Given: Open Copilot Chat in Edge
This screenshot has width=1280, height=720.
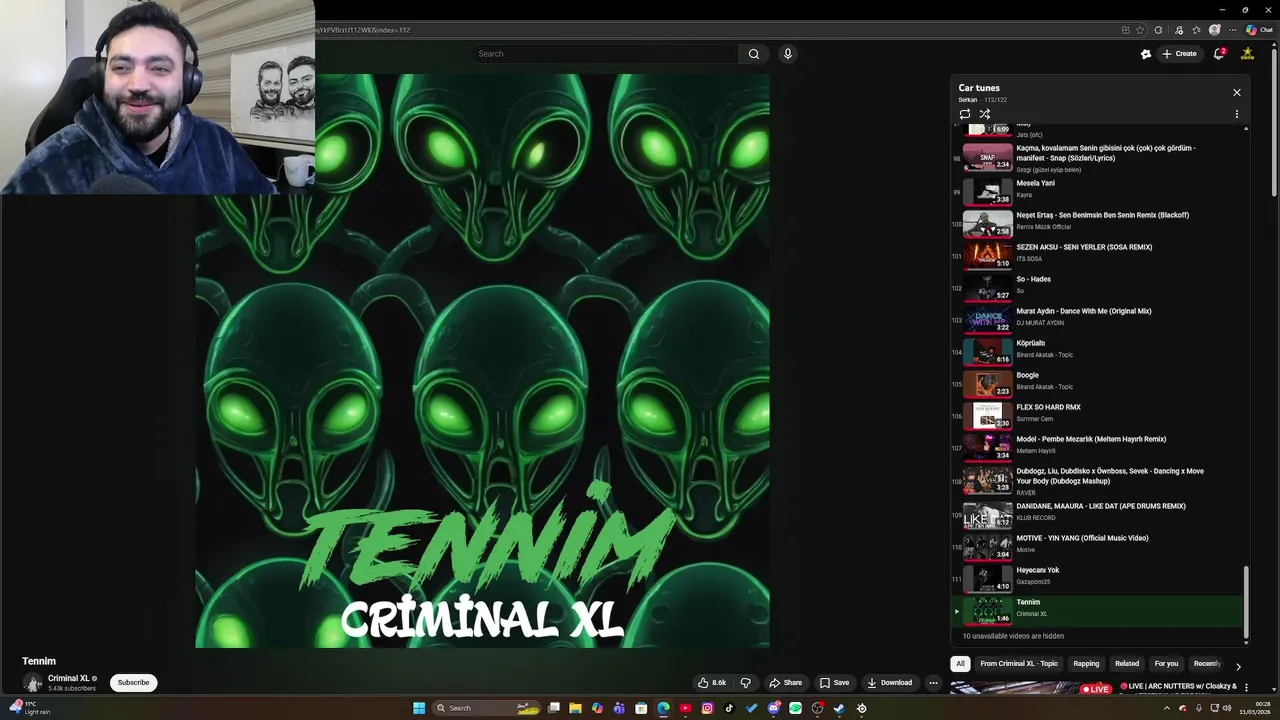Looking at the screenshot, I should point(1259,30).
